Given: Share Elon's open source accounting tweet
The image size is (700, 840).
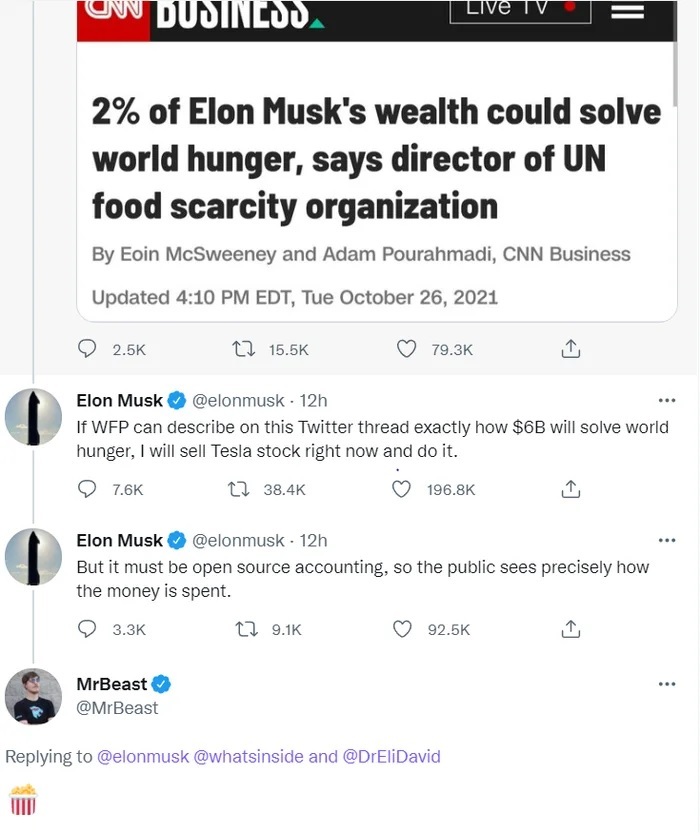Looking at the screenshot, I should tap(571, 629).
